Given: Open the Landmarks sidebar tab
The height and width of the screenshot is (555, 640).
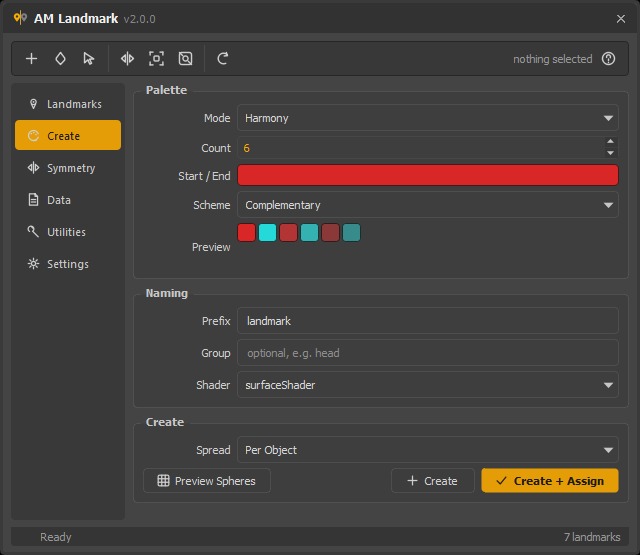Looking at the screenshot, I should [x=68, y=104].
